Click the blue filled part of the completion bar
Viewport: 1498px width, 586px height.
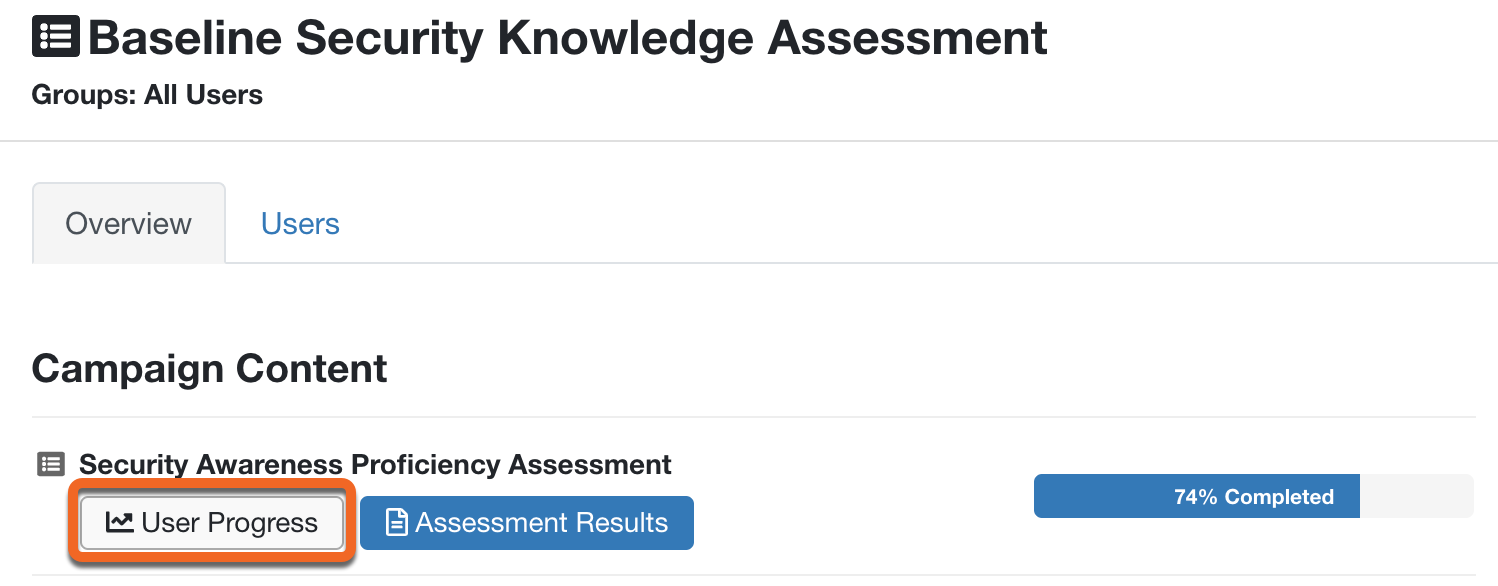pos(1196,496)
